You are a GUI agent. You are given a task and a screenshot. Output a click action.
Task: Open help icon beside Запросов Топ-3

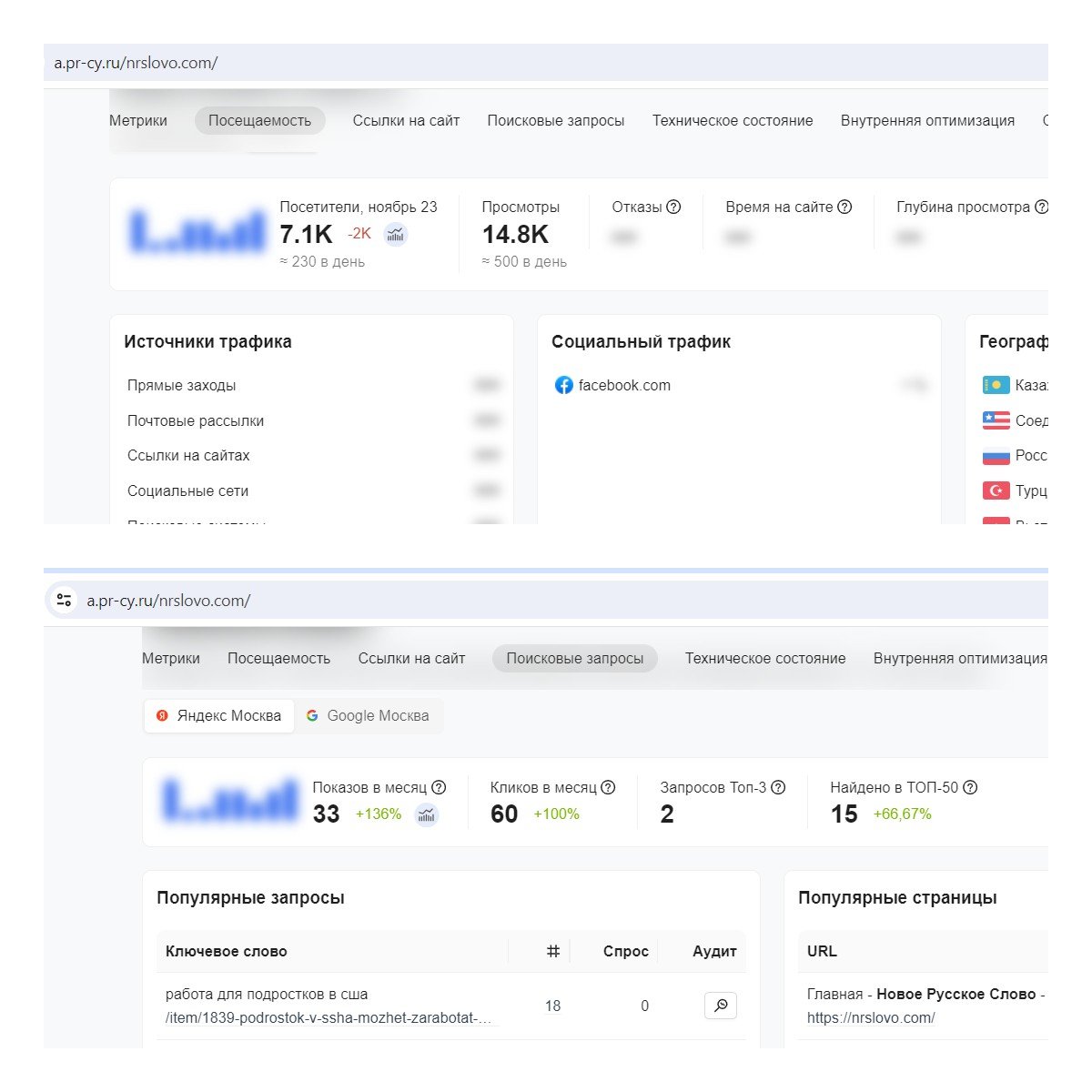pos(778,787)
